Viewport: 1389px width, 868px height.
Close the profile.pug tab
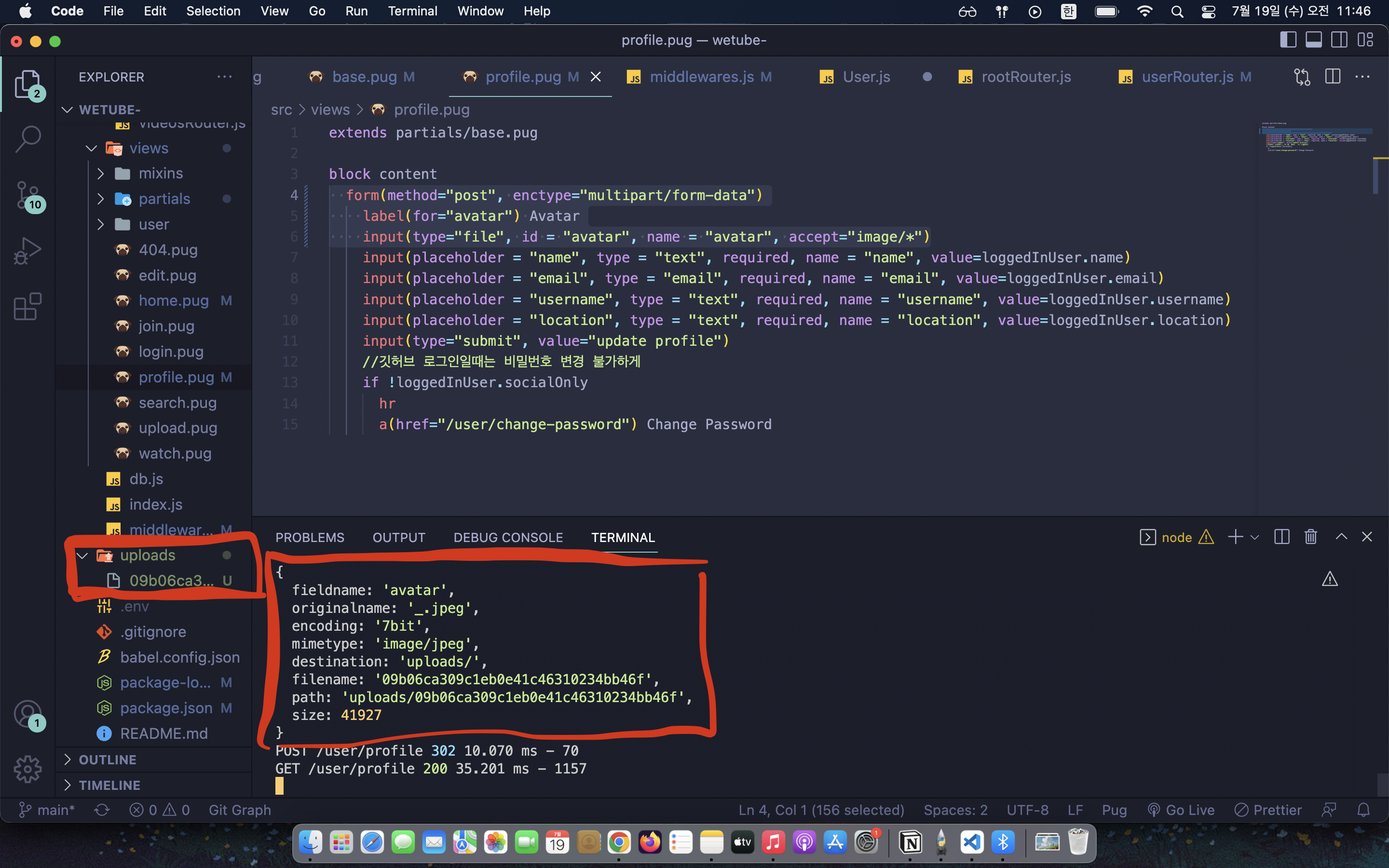pos(596,76)
